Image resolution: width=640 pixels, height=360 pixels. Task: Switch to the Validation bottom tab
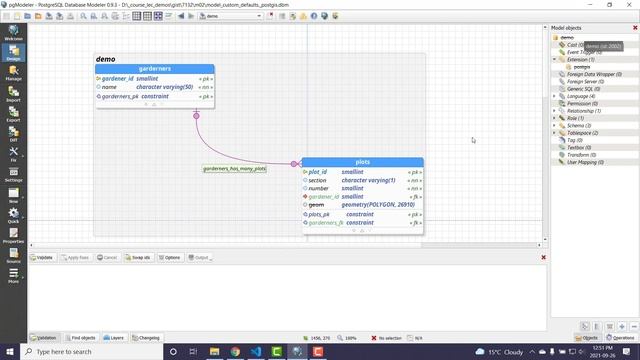[44, 338]
